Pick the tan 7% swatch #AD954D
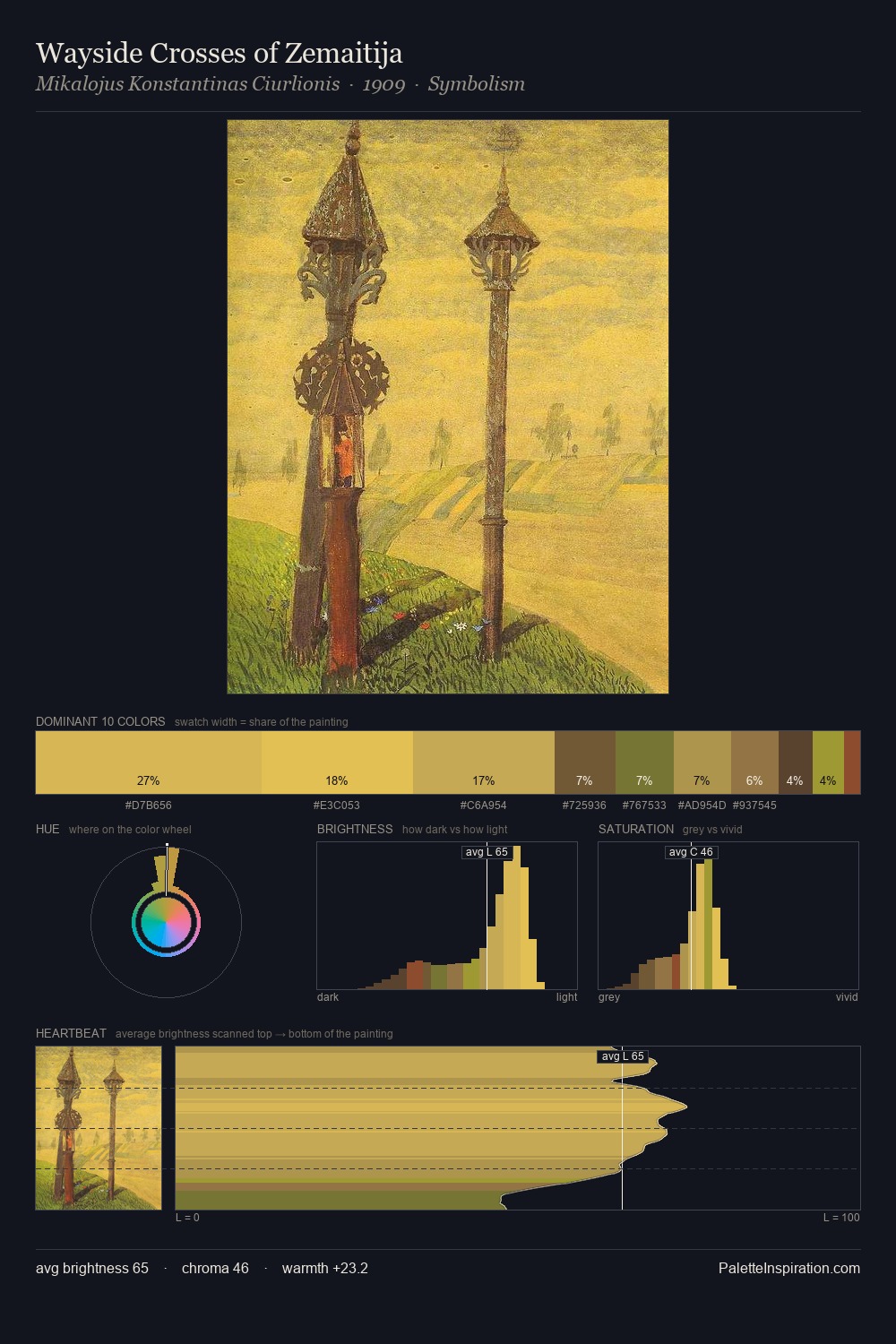The image size is (896, 1344). [702, 762]
